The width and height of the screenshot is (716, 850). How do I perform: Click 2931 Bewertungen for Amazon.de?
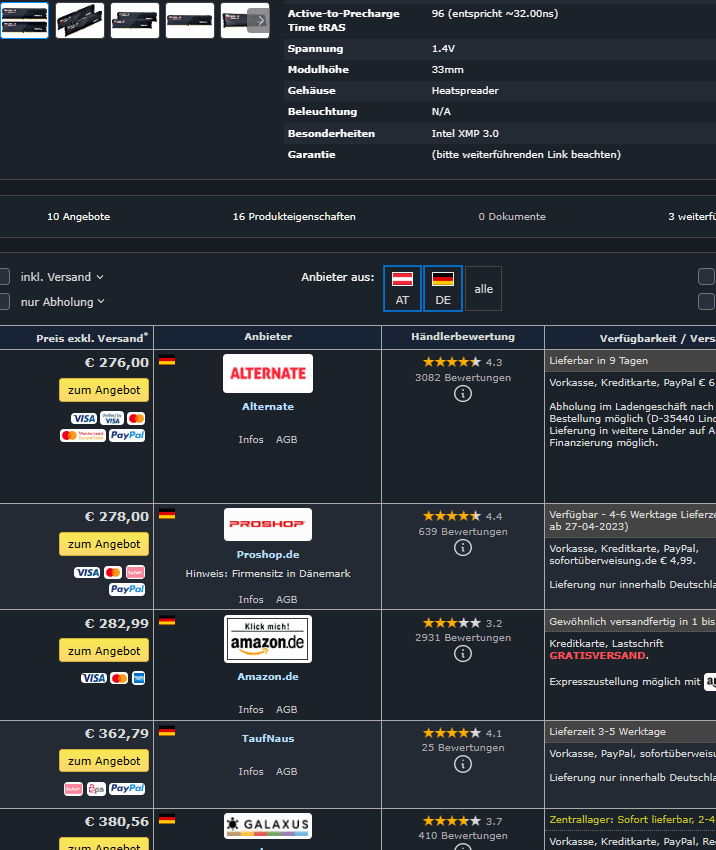coord(463,638)
